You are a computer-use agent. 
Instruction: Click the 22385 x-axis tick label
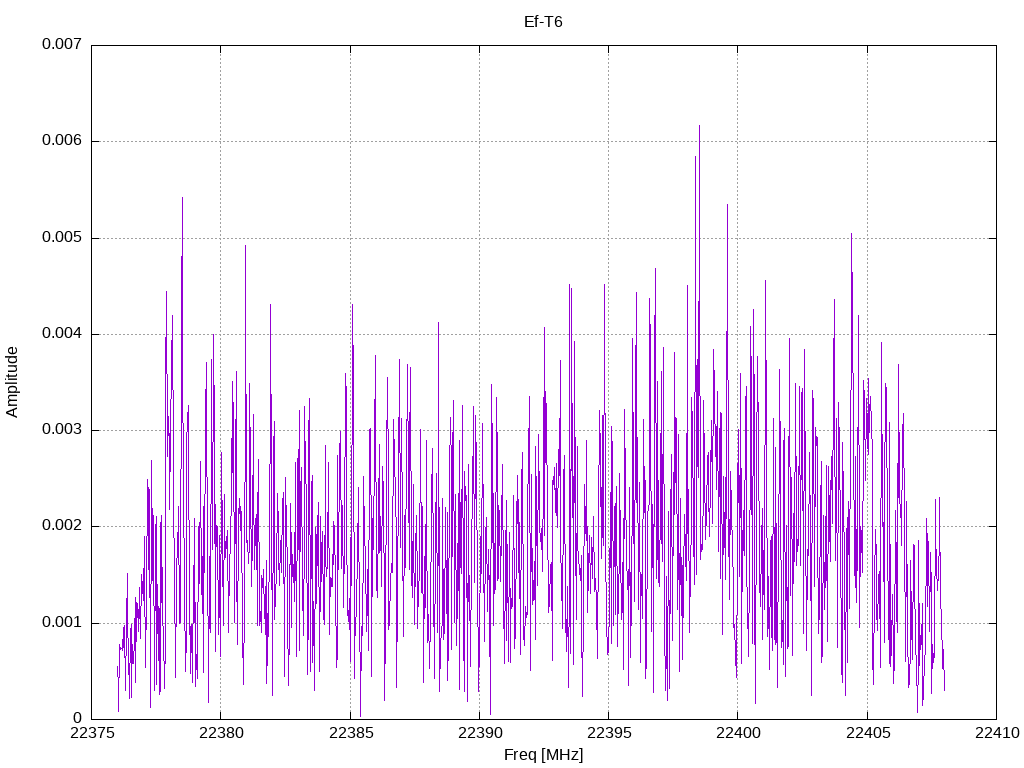point(351,733)
